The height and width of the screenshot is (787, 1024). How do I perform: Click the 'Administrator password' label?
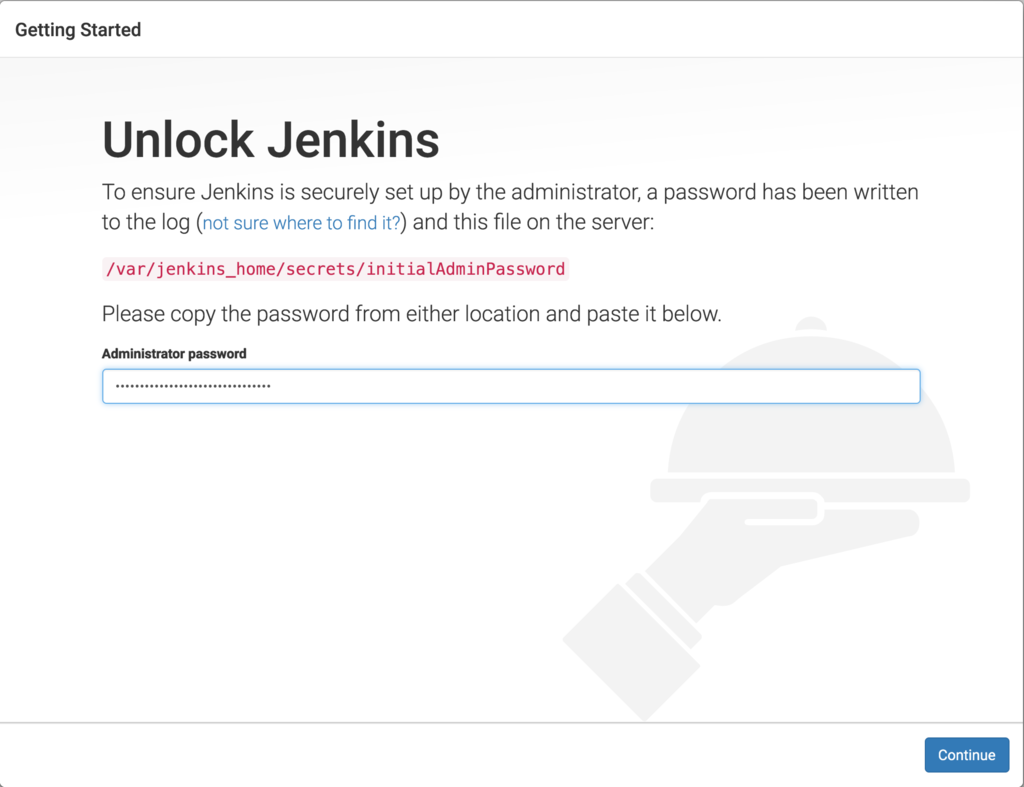tap(174, 353)
